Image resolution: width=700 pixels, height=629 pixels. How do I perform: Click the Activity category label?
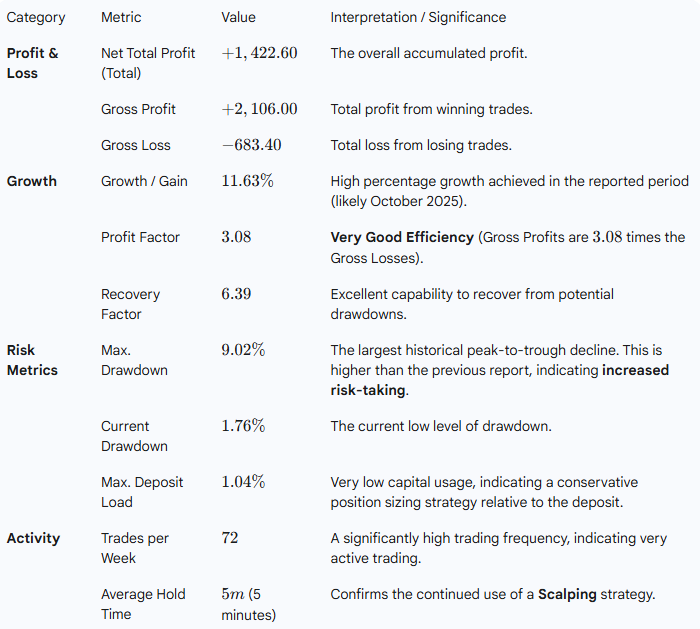tap(33, 538)
